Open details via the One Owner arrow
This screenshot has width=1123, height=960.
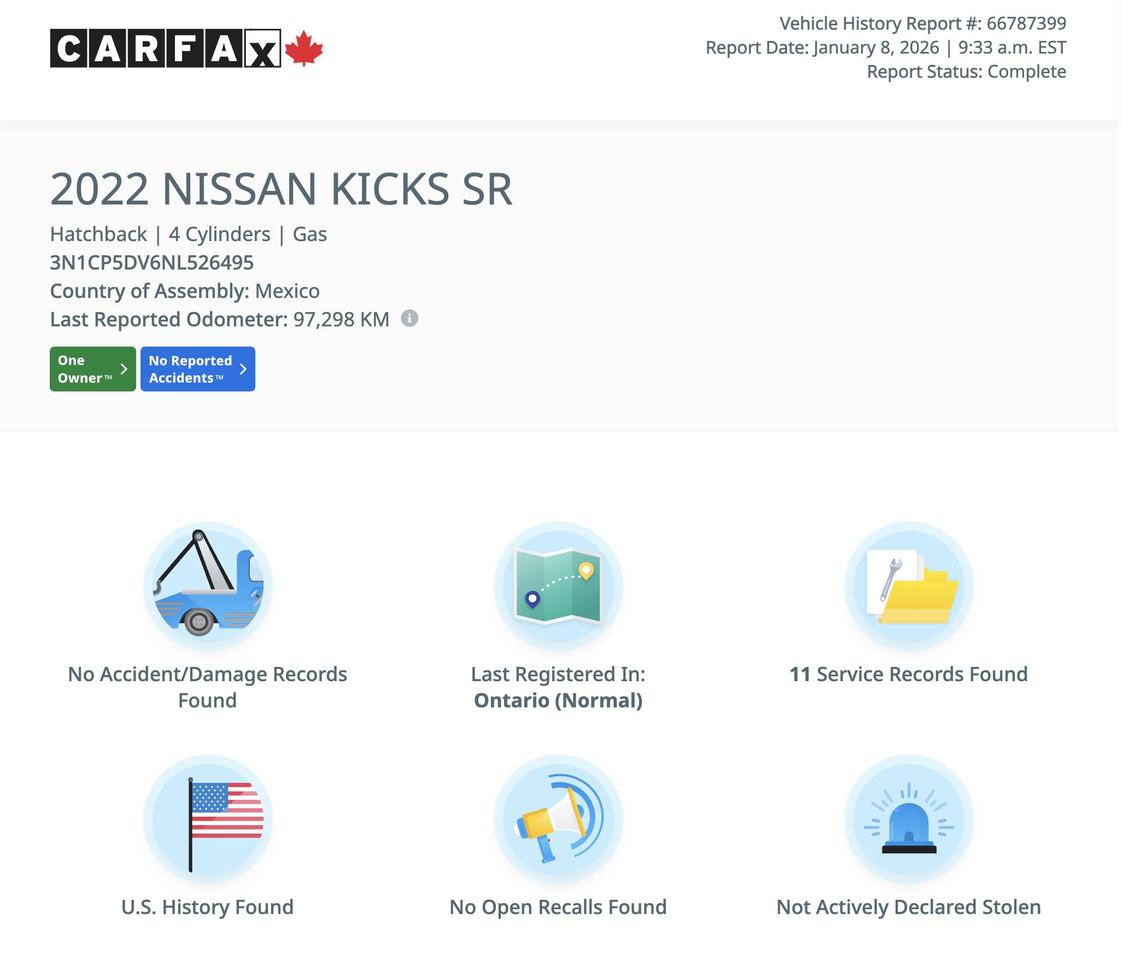124,368
